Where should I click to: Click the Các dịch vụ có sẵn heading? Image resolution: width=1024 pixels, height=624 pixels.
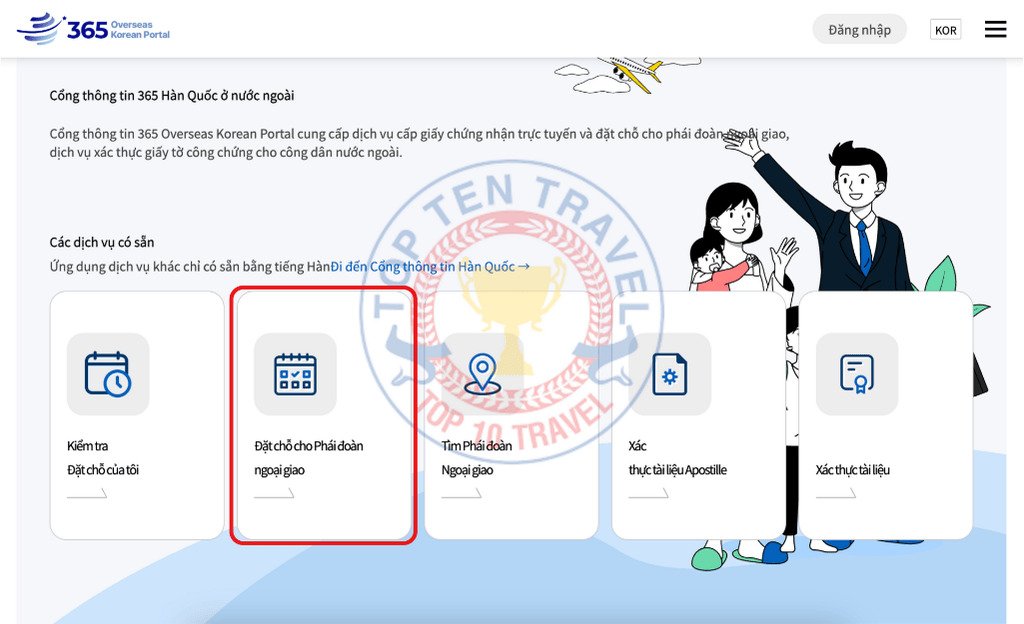(102, 242)
